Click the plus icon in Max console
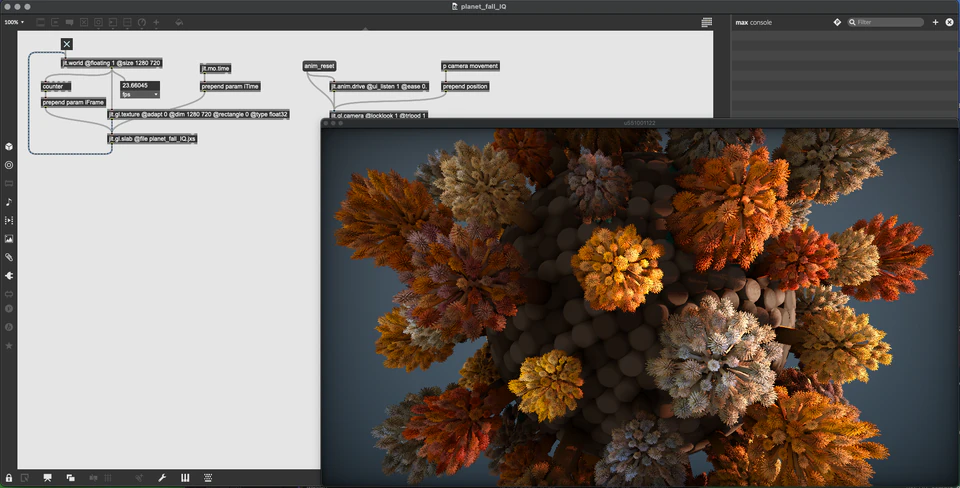Screen dimensions: 960x488 pos(936,22)
